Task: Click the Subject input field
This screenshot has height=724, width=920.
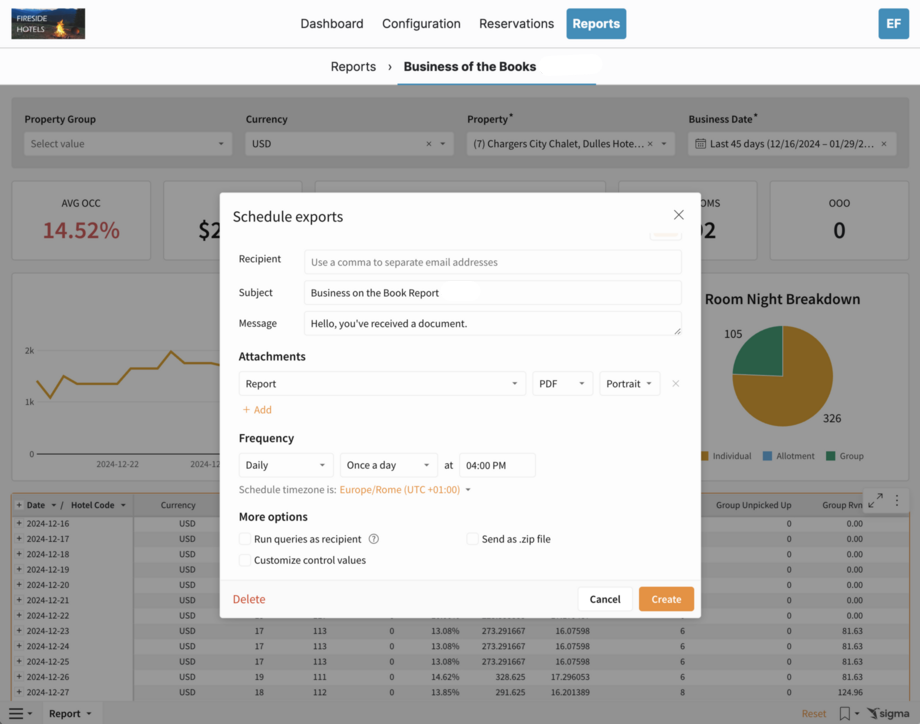Action: point(493,292)
